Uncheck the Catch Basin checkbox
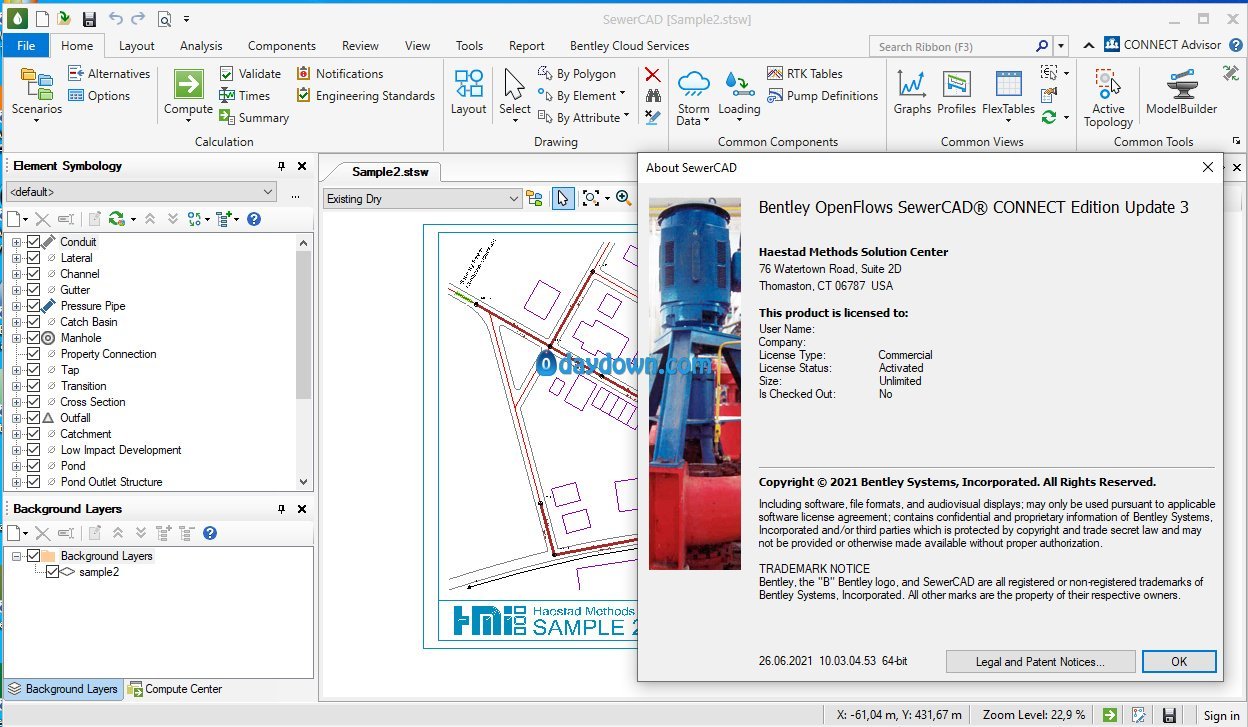This screenshot has width=1248, height=727. 33,322
